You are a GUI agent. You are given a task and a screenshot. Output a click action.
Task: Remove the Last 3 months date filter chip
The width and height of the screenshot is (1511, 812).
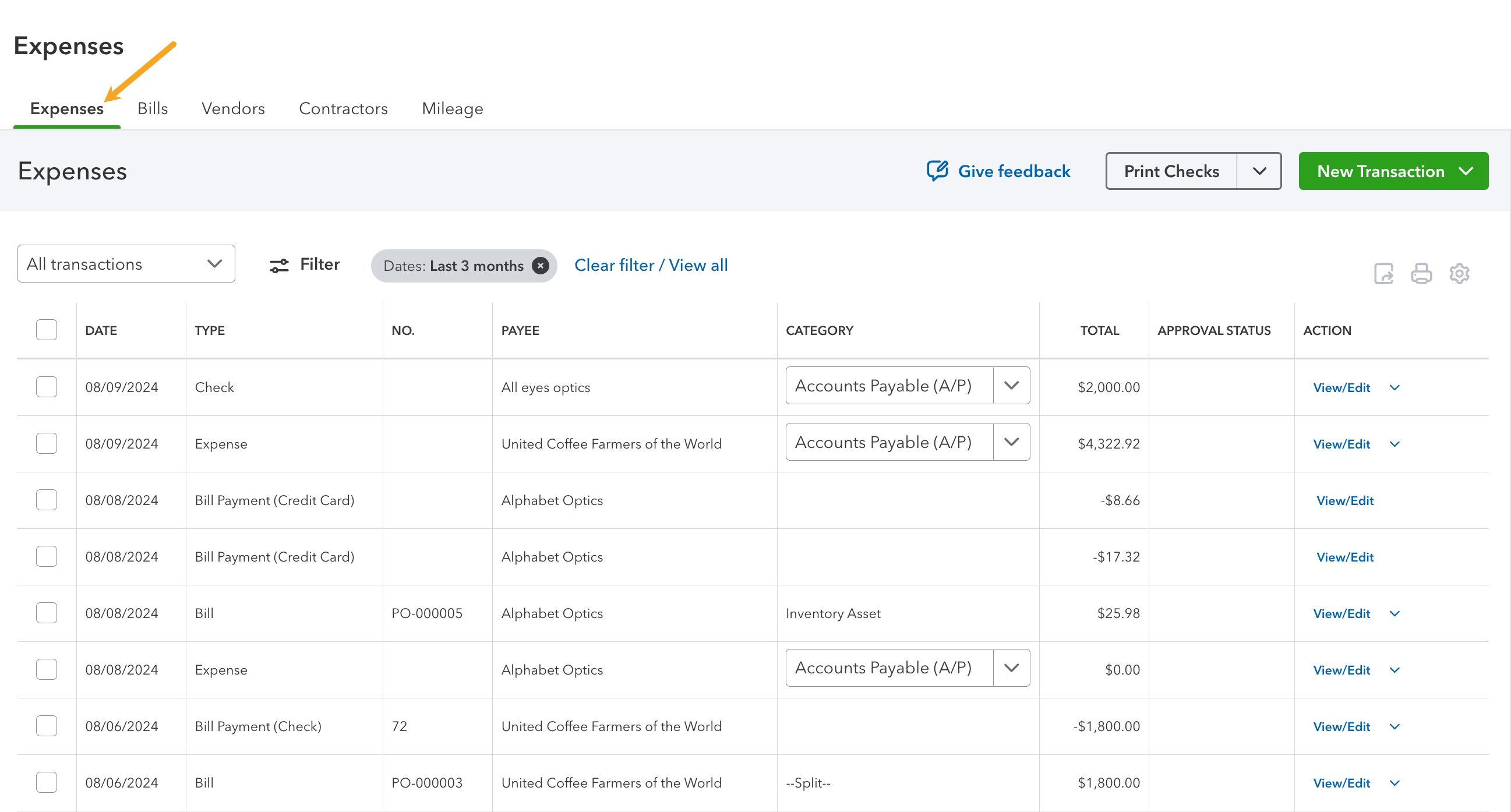point(540,265)
